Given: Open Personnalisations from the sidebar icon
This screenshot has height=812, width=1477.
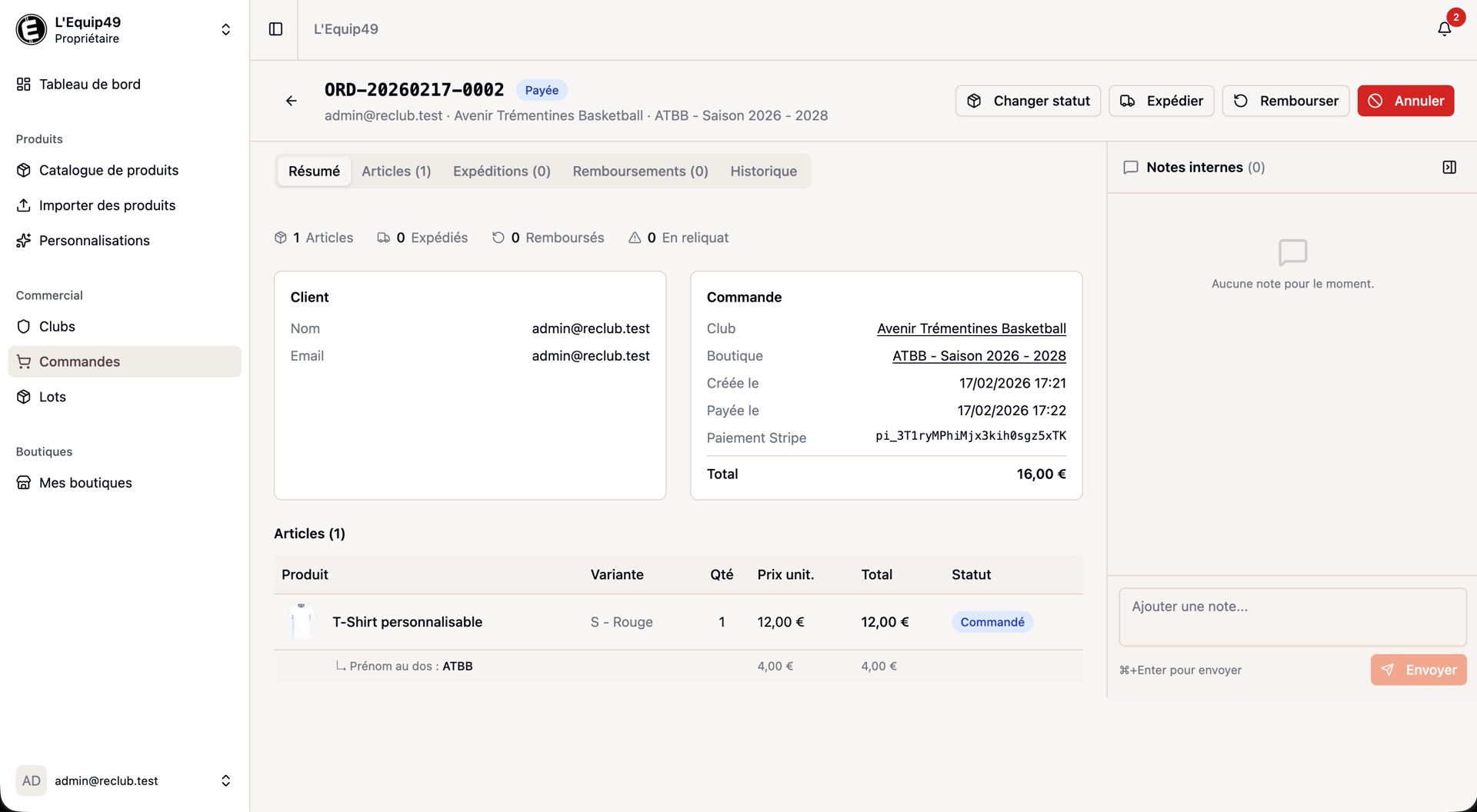Looking at the screenshot, I should click(x=24, y=240).
